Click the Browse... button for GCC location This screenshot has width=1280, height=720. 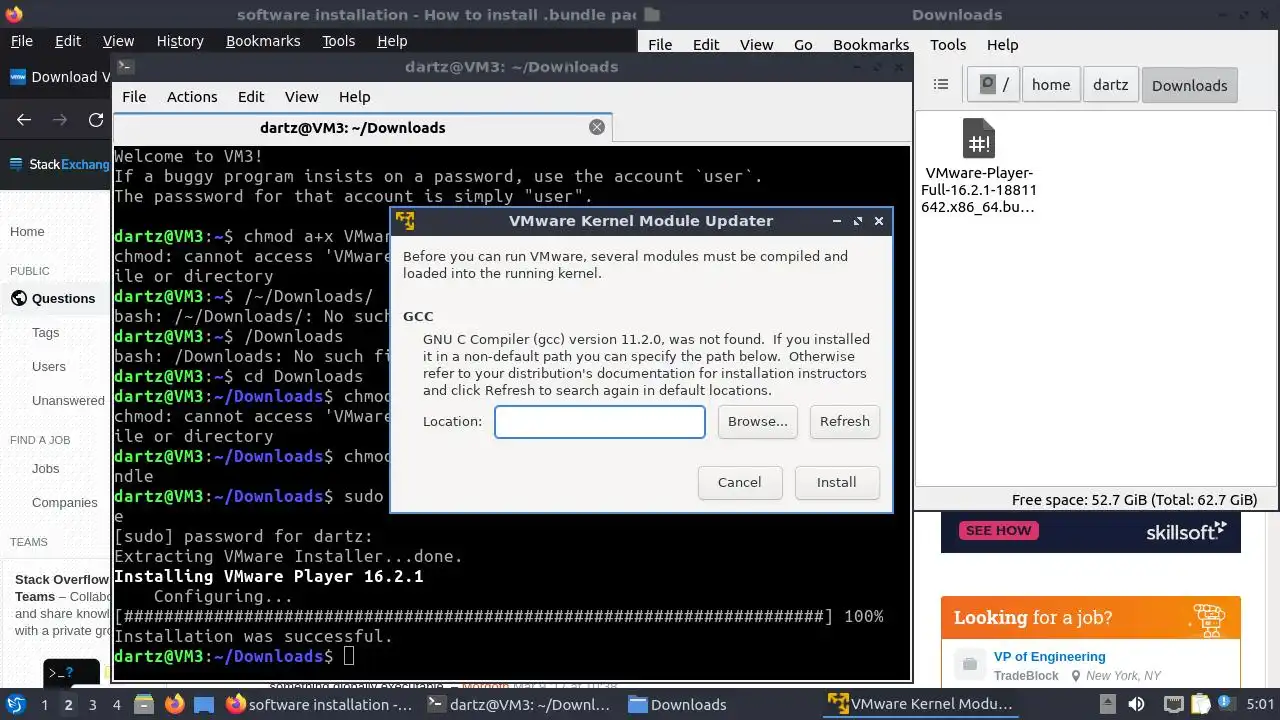(757, 421)
